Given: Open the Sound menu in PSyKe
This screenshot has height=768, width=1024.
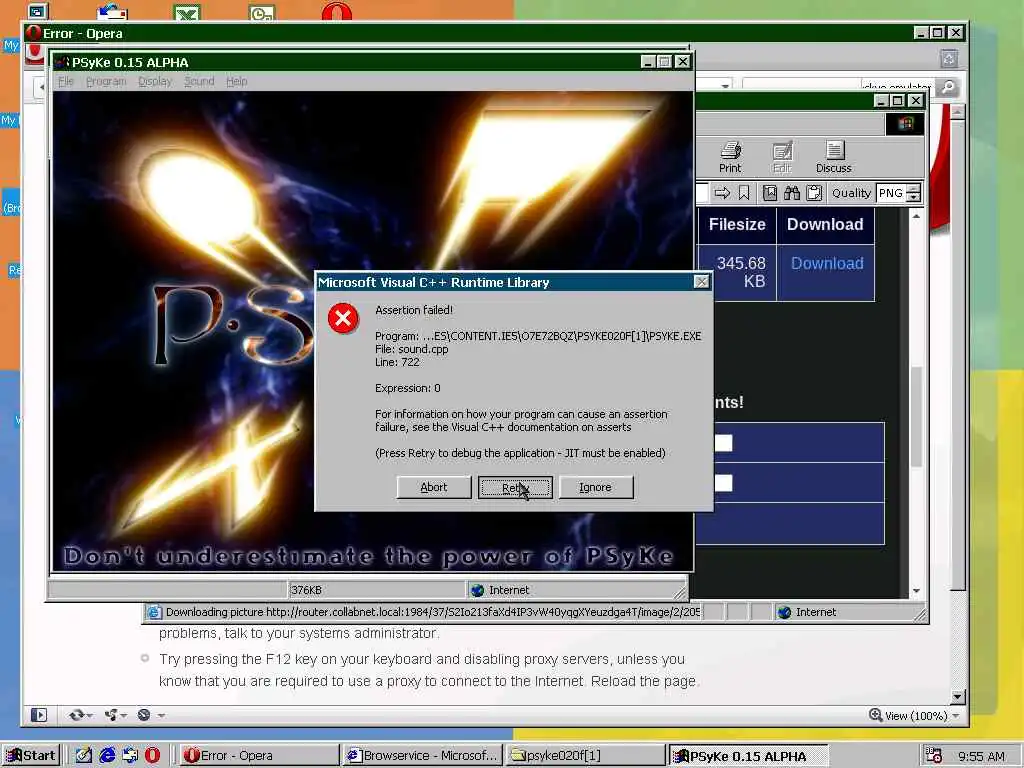Looking at the screenshot, I should pos(199,81).
